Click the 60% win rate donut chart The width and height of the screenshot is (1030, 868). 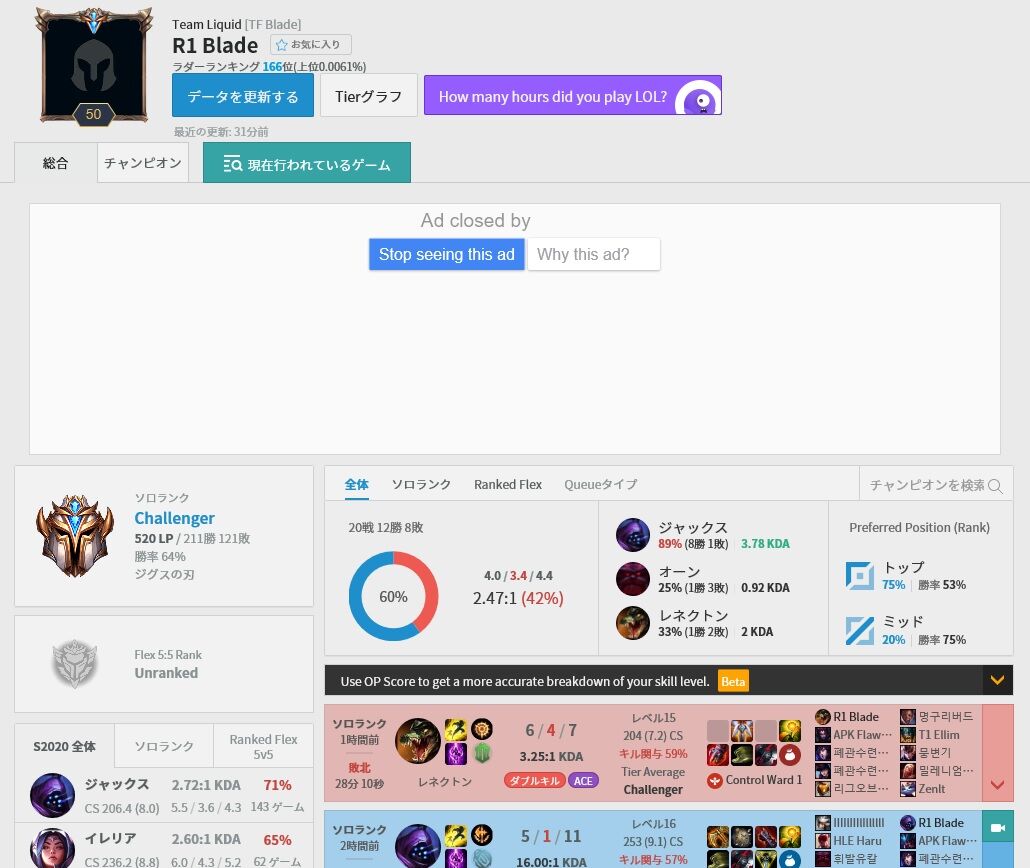tap(393, 596)
